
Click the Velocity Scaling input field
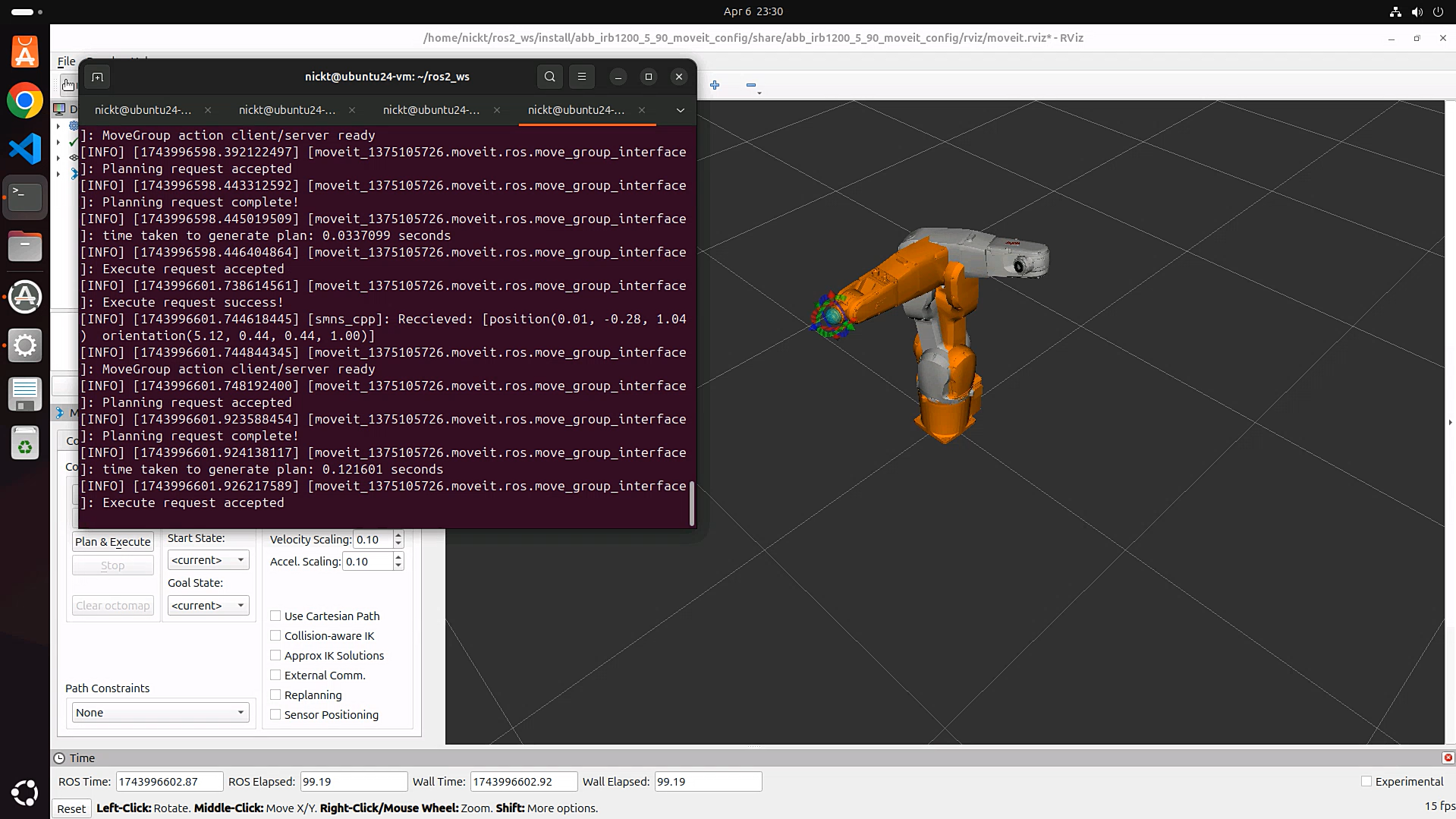tap(373, 540)
